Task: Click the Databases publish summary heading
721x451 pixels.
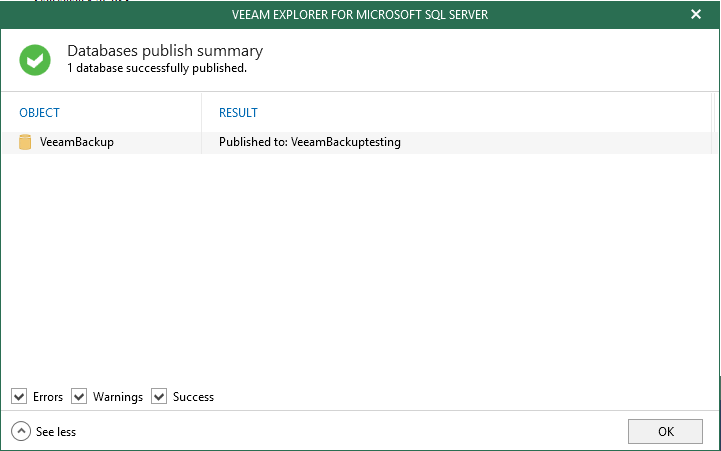Action: pyautogui.click(x=165, y=51)
